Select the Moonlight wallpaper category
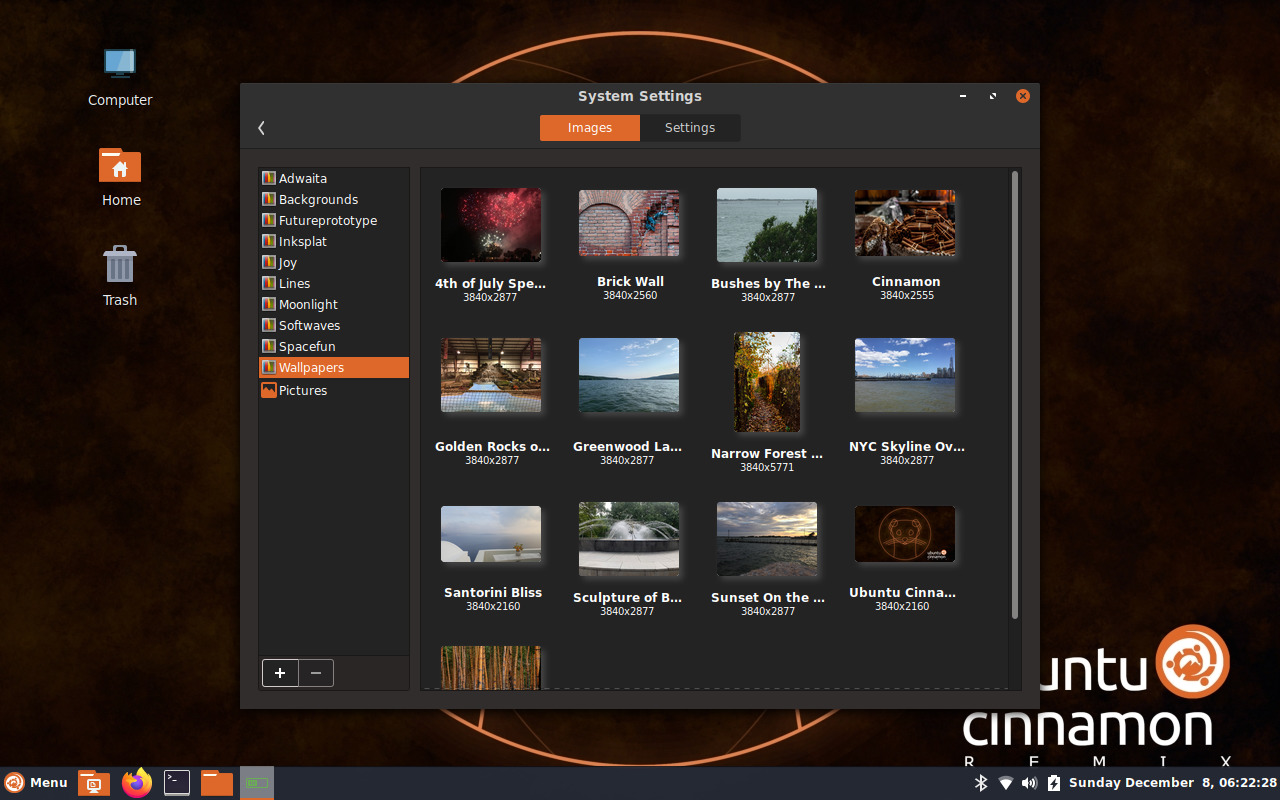1280x800 pixels. [x=307, y=303]
